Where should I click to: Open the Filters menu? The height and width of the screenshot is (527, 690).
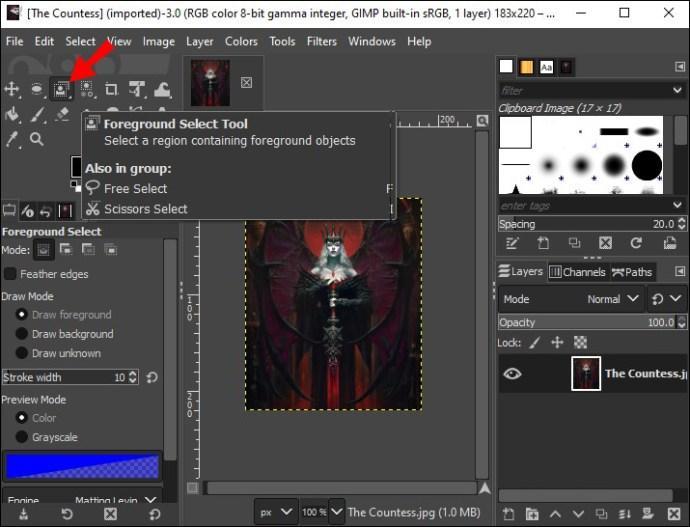click(x=322, y=41)
